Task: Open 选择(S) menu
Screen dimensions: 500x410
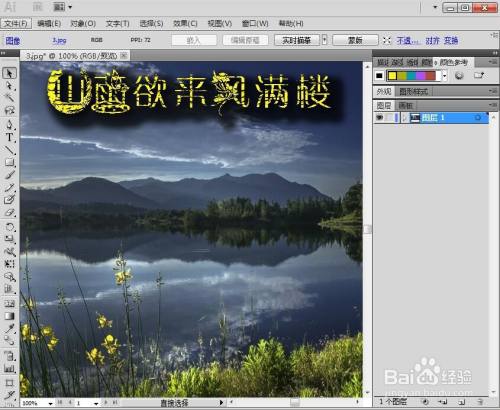Action: [x=151, y=24]
